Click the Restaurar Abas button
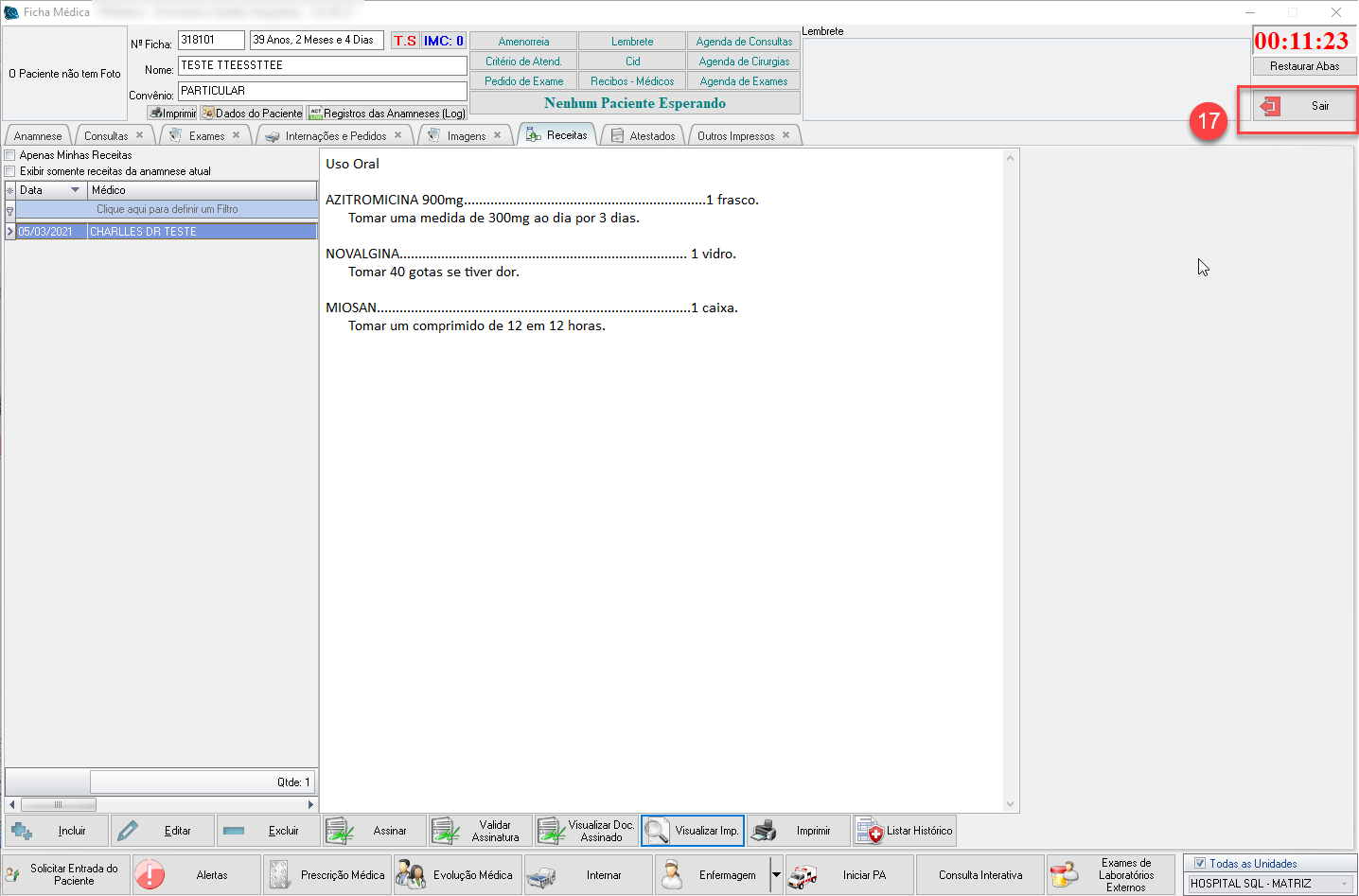The width and height of the screenshot is (1359, 896). pyautogui.click(x=1304, y=66)
